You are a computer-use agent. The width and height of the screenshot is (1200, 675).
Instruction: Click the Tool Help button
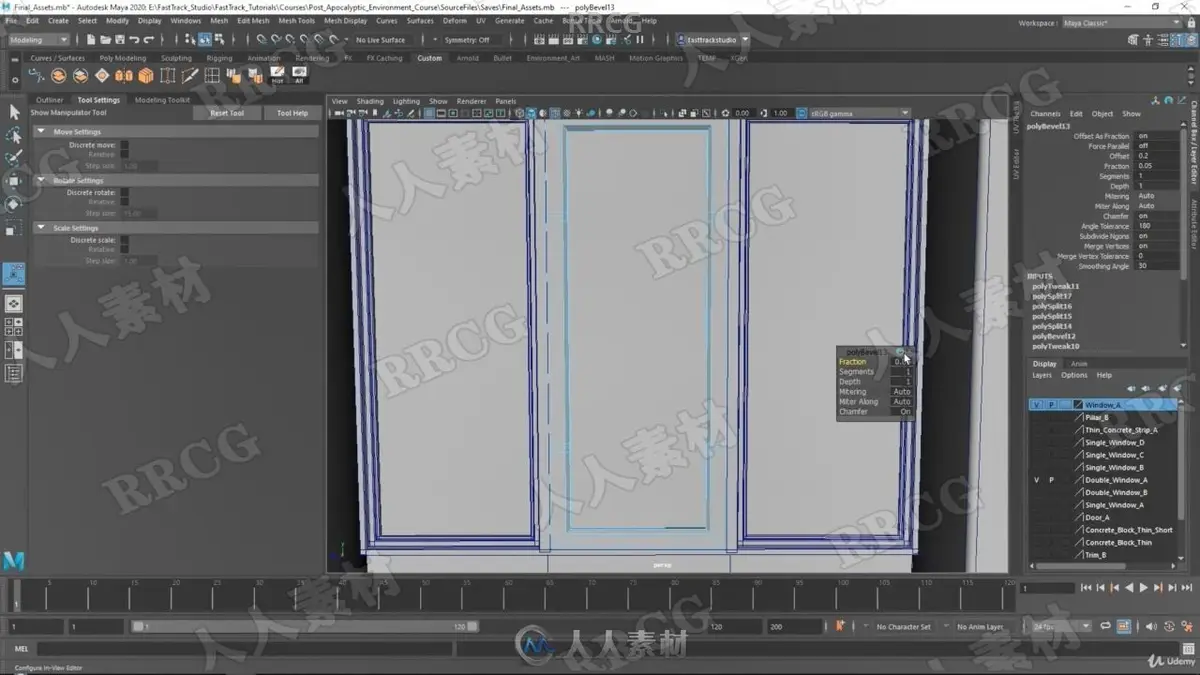pyautogui.click(x=292, y=113)
